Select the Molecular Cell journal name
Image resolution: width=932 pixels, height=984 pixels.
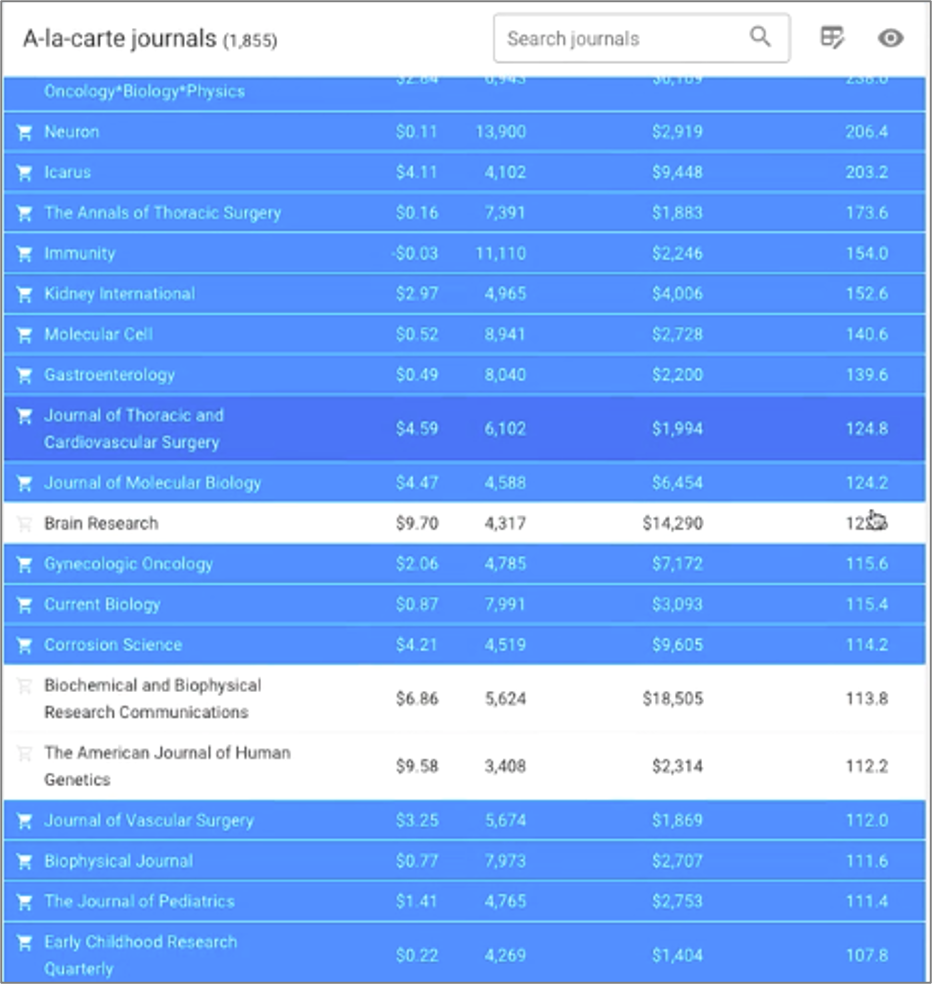click(x=99, y=334)
